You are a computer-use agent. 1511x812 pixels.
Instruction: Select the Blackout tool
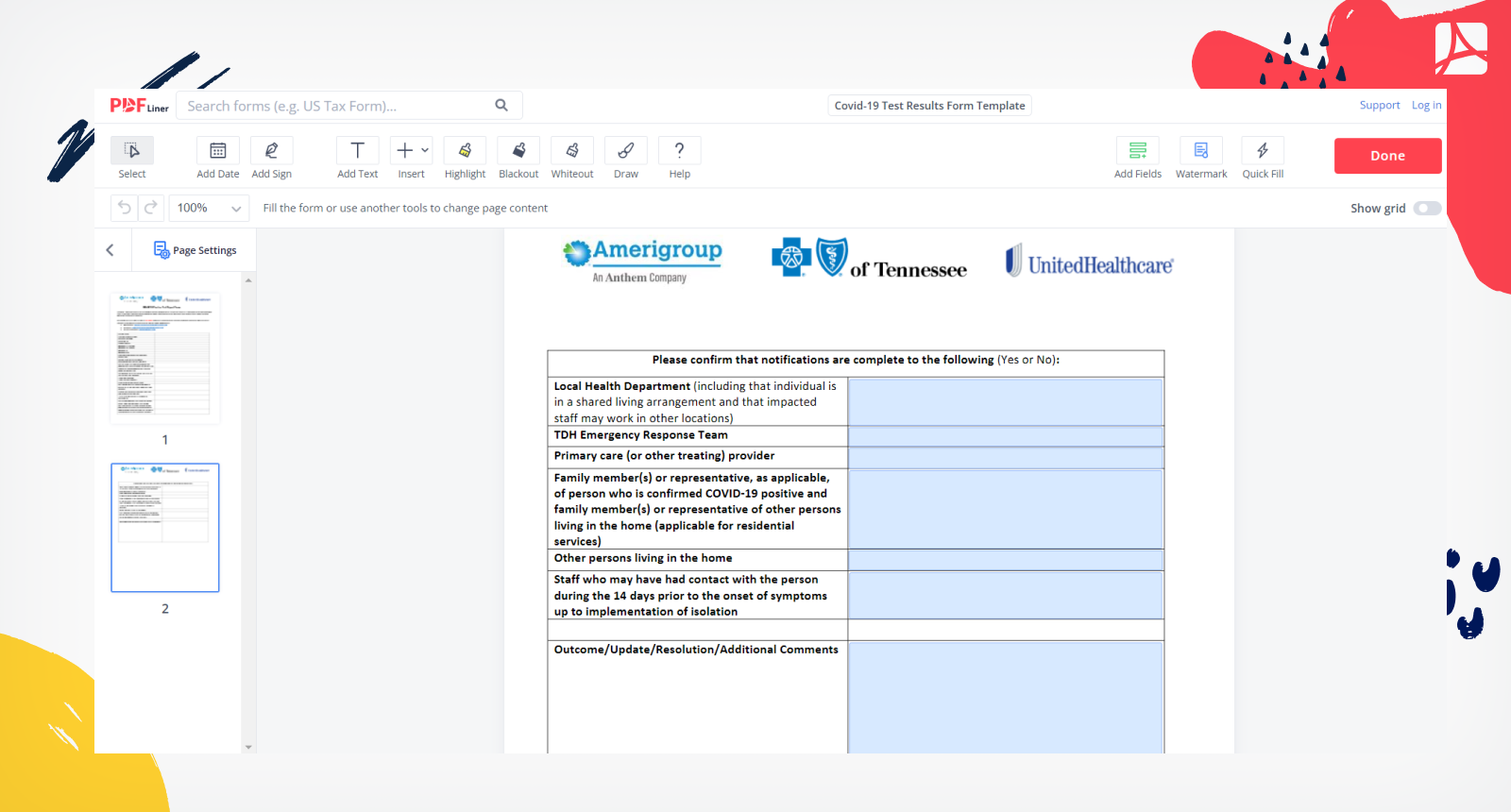(518, 158)
